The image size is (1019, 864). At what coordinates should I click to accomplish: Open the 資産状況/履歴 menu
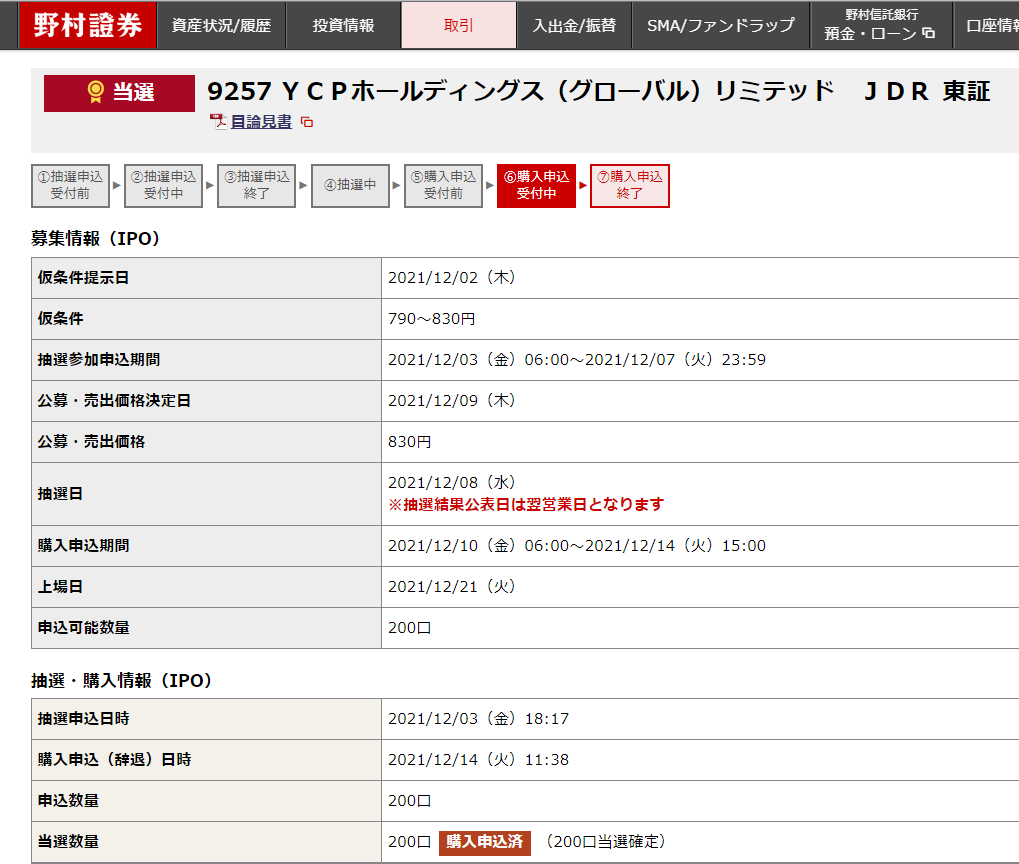(221, 25)
